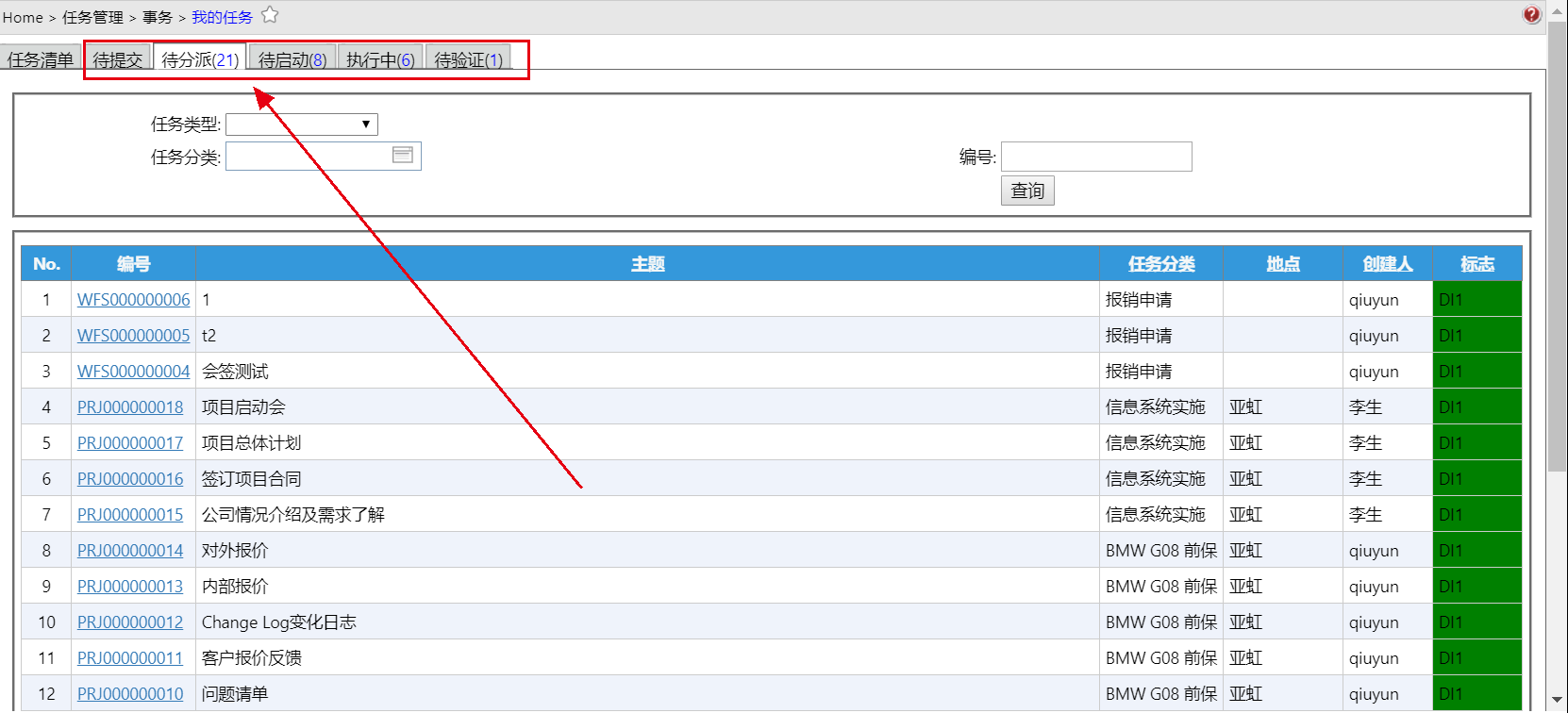
Task: Open the 待启动(8) tab
Action: click(292, 59)
